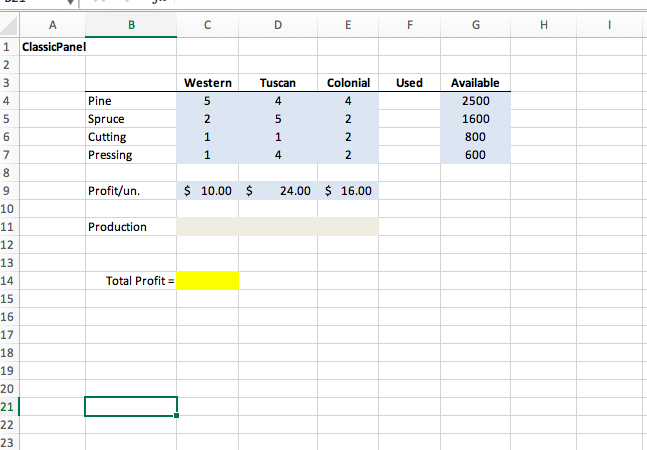The width and height of the screenshot is (647, 450).
Task: Select row 14 header
Action: click(9, 281)
